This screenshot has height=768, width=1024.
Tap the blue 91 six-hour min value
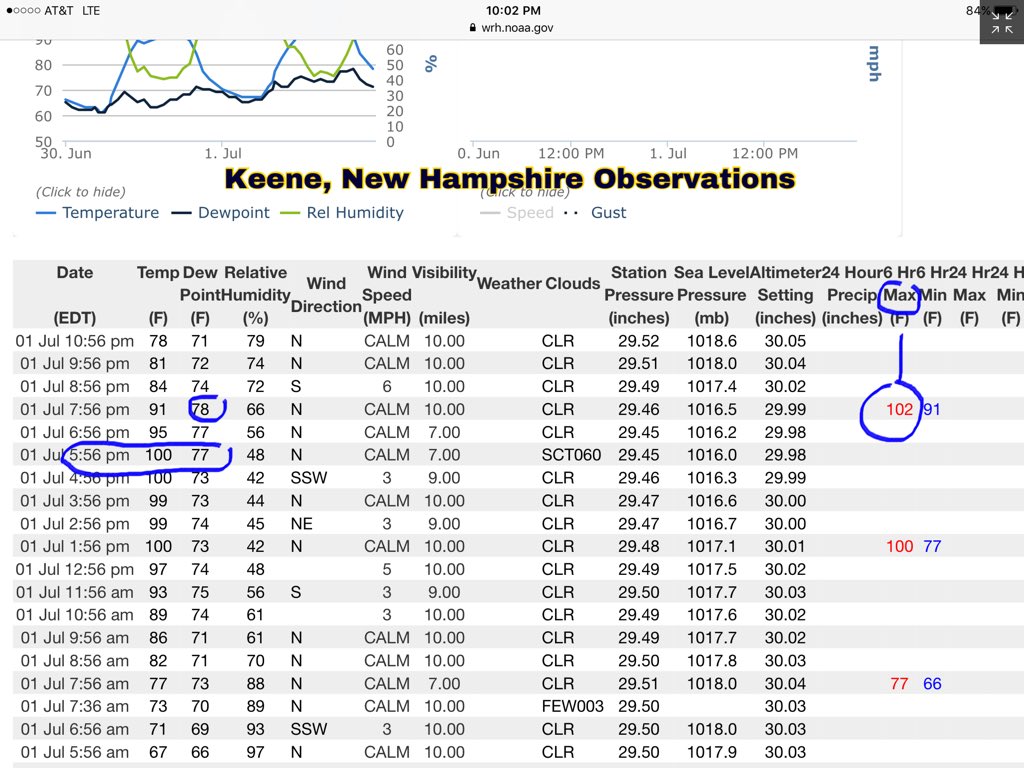[932, 409]
